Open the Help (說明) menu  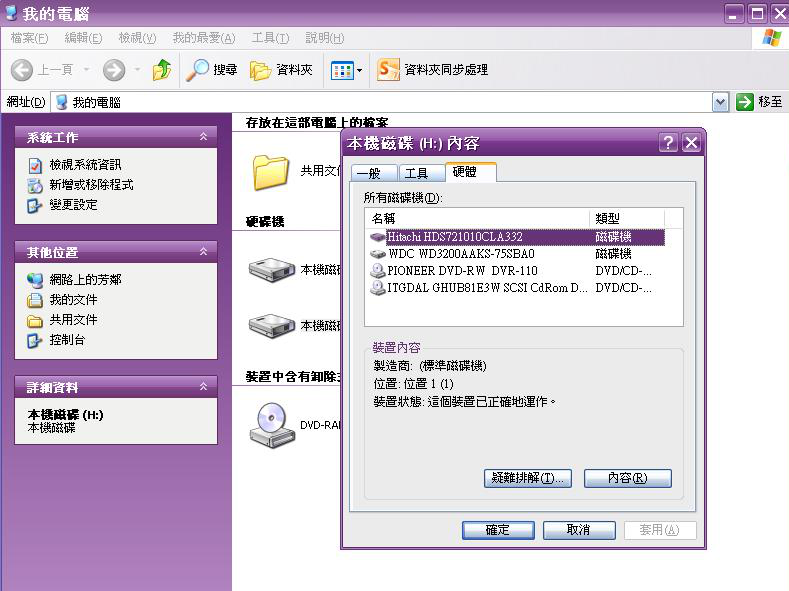325,38
